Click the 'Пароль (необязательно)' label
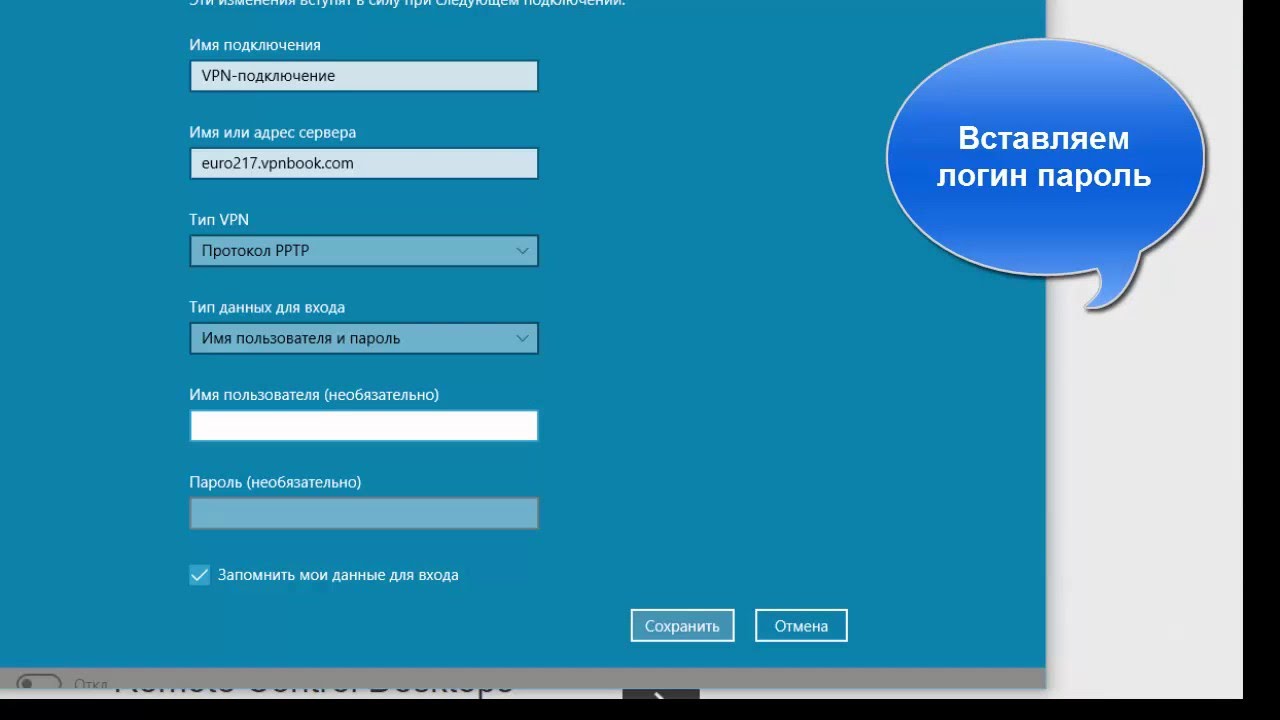1280x720 pixels. pos(275,482)
